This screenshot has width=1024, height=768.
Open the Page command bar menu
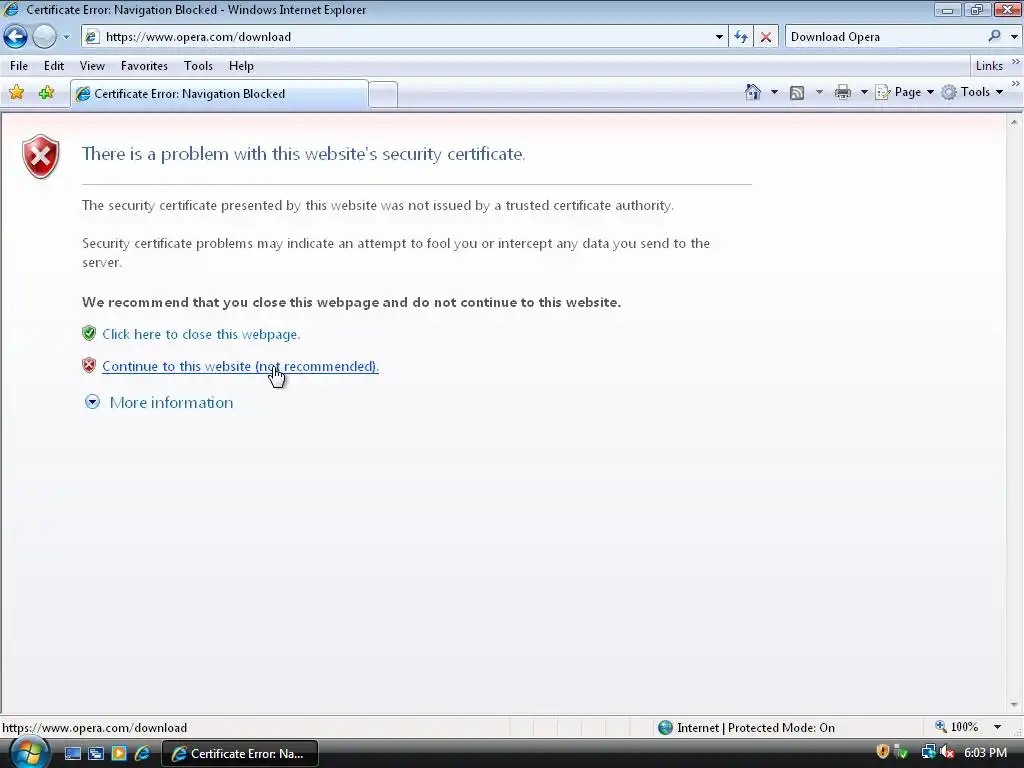904,92
